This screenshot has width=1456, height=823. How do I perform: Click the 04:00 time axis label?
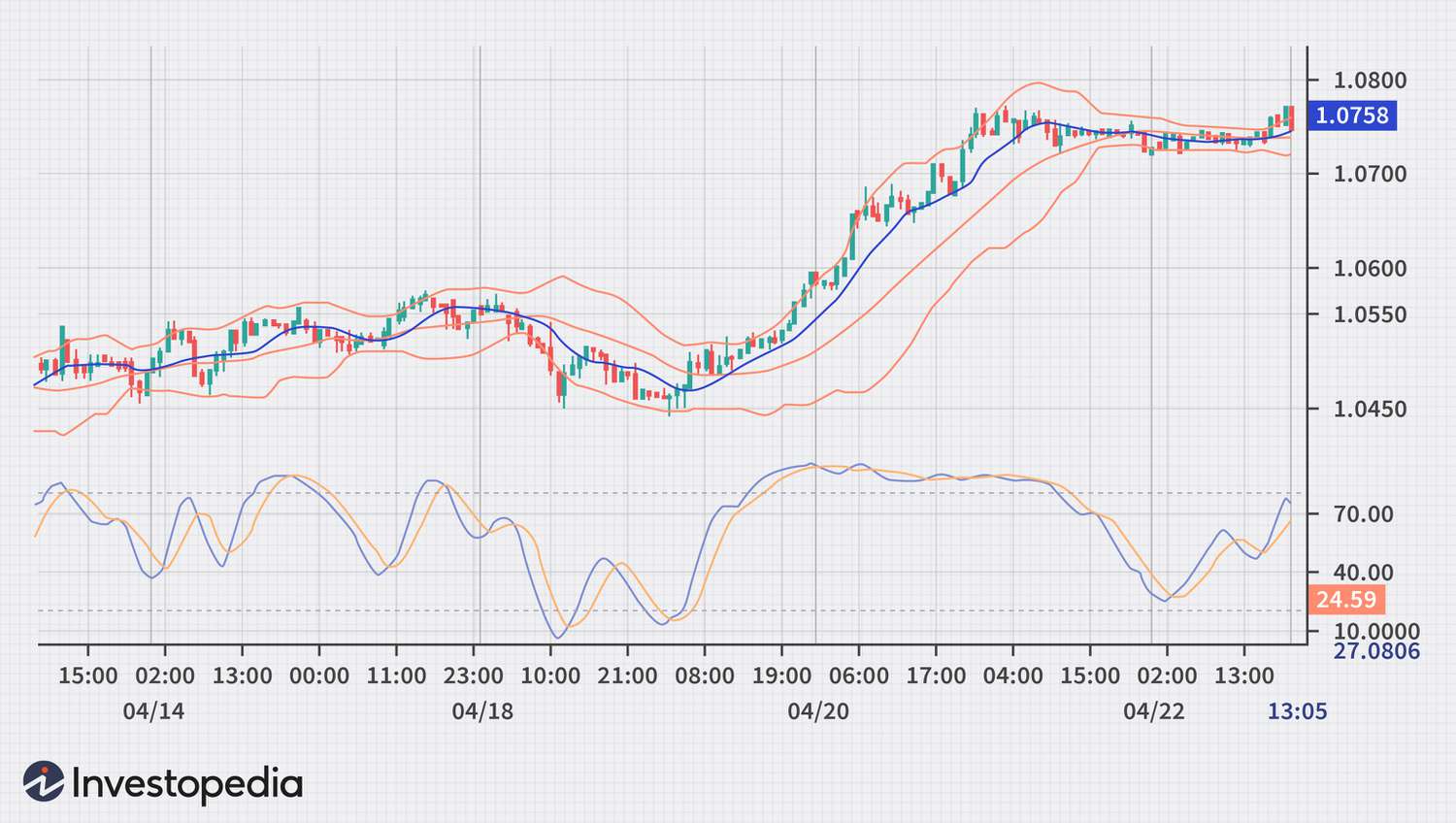coord(1013,675)
